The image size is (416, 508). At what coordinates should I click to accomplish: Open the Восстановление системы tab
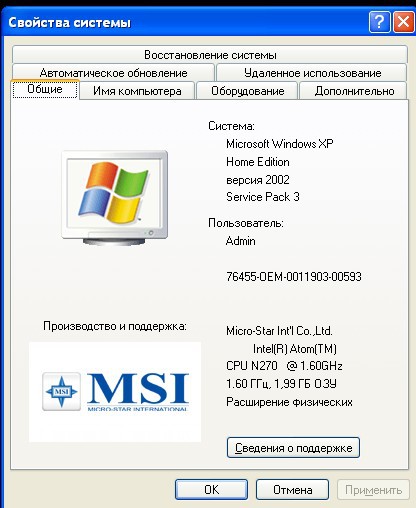(x=210, y=54)
